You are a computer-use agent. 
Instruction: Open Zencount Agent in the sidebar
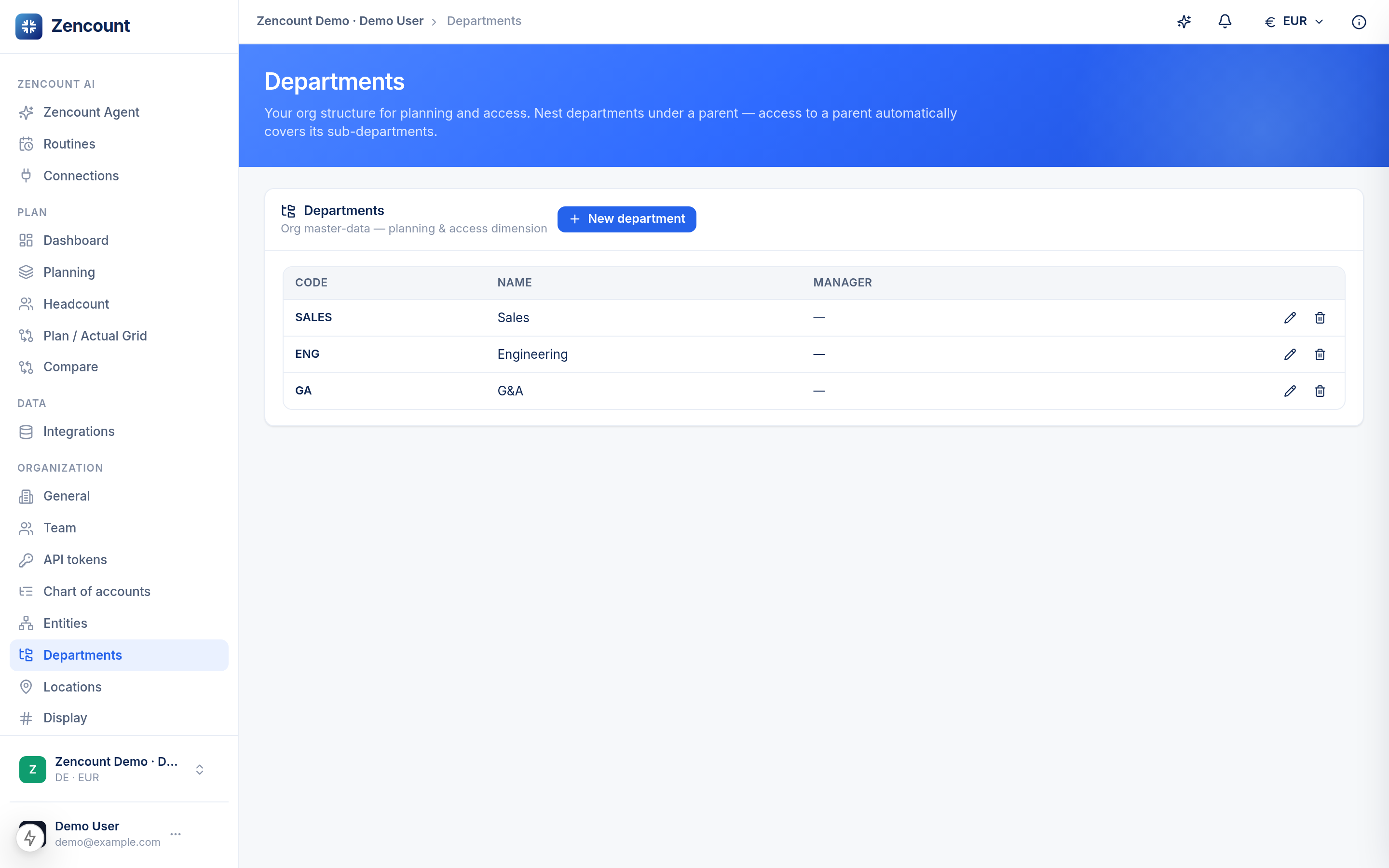119,112
